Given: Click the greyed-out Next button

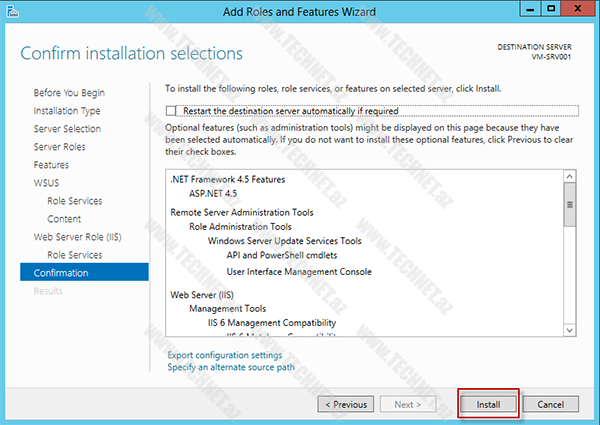Looking at the screenshot, I should pos(408,404).
